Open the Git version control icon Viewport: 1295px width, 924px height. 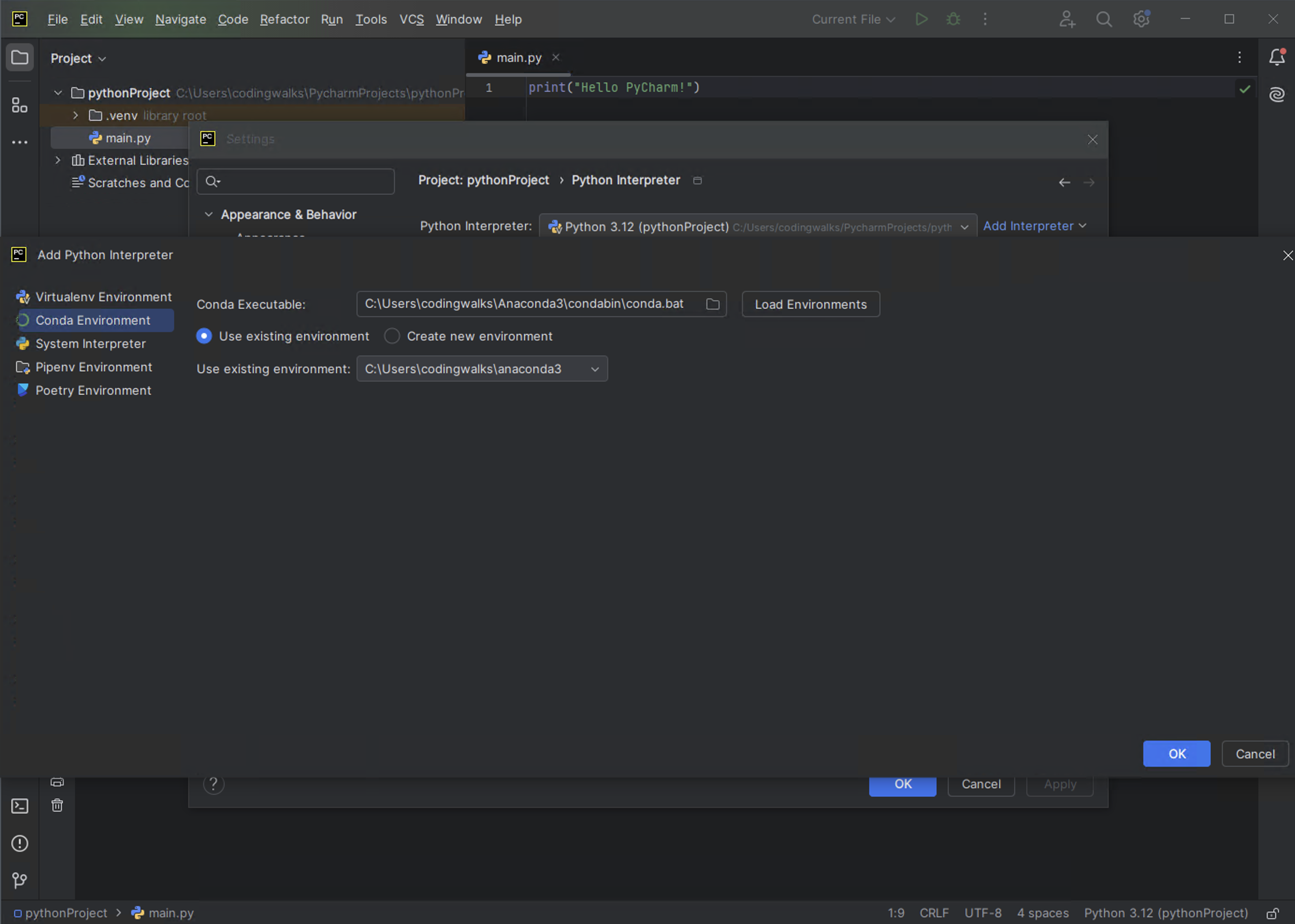coord(20,880)
